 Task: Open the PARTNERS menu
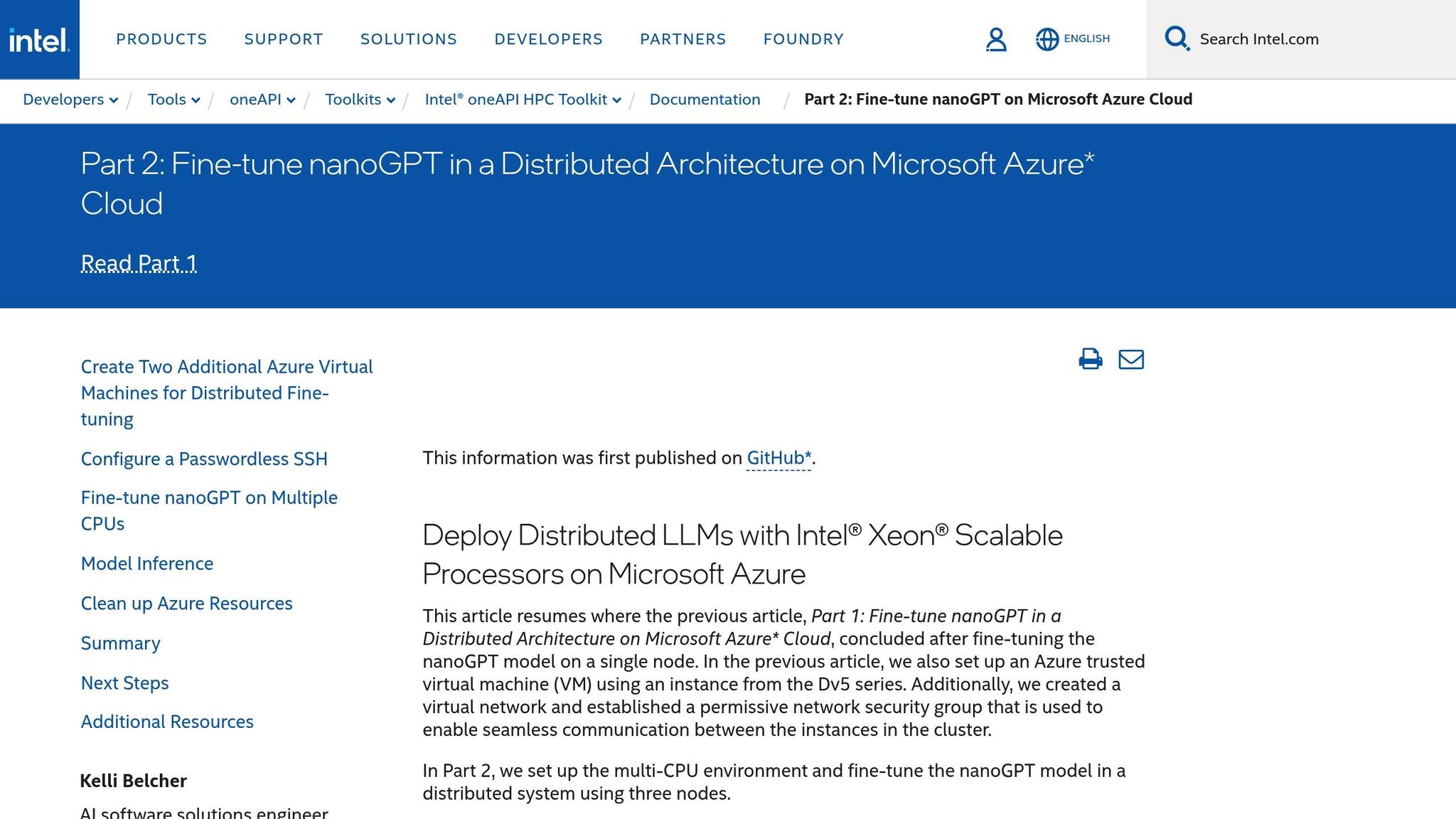(x=683, y=39)
